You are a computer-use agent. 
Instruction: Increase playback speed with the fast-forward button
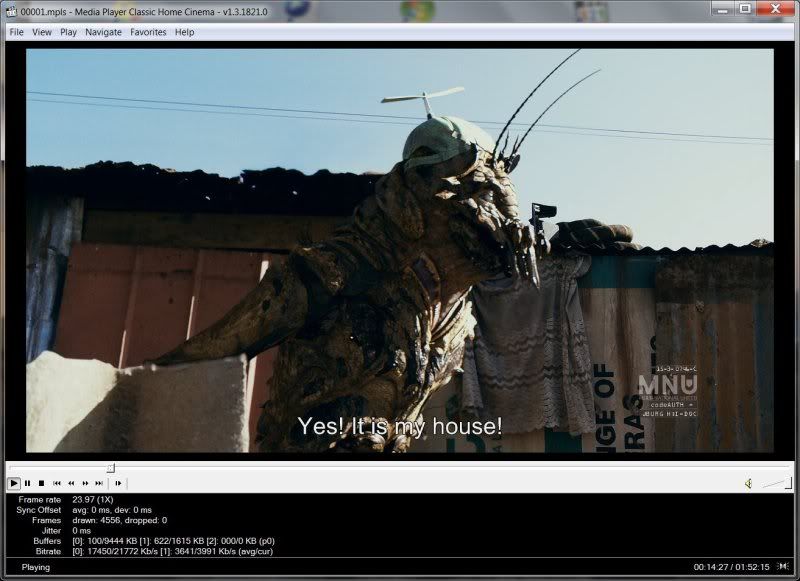tap(85, 483)
